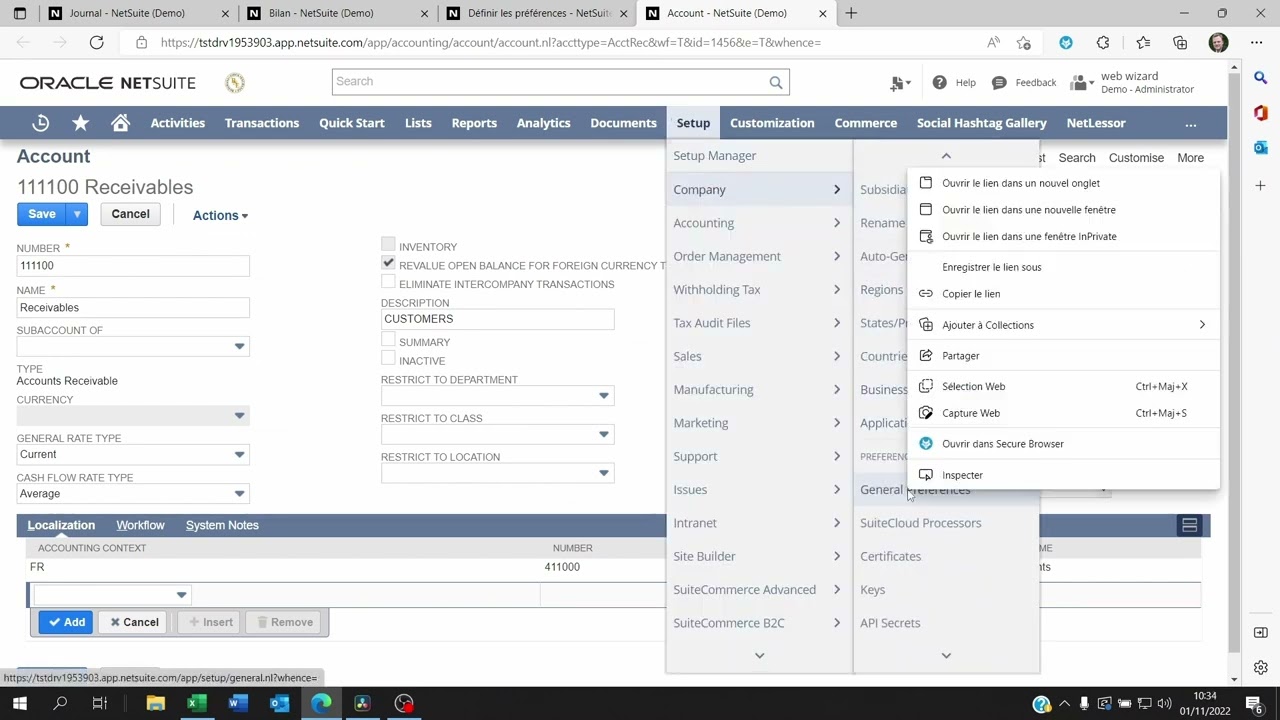This screenshot has height=720, width=1280.
Task: Open the Cash Flow Rate Type dropdown
Action: coord(239,493)
